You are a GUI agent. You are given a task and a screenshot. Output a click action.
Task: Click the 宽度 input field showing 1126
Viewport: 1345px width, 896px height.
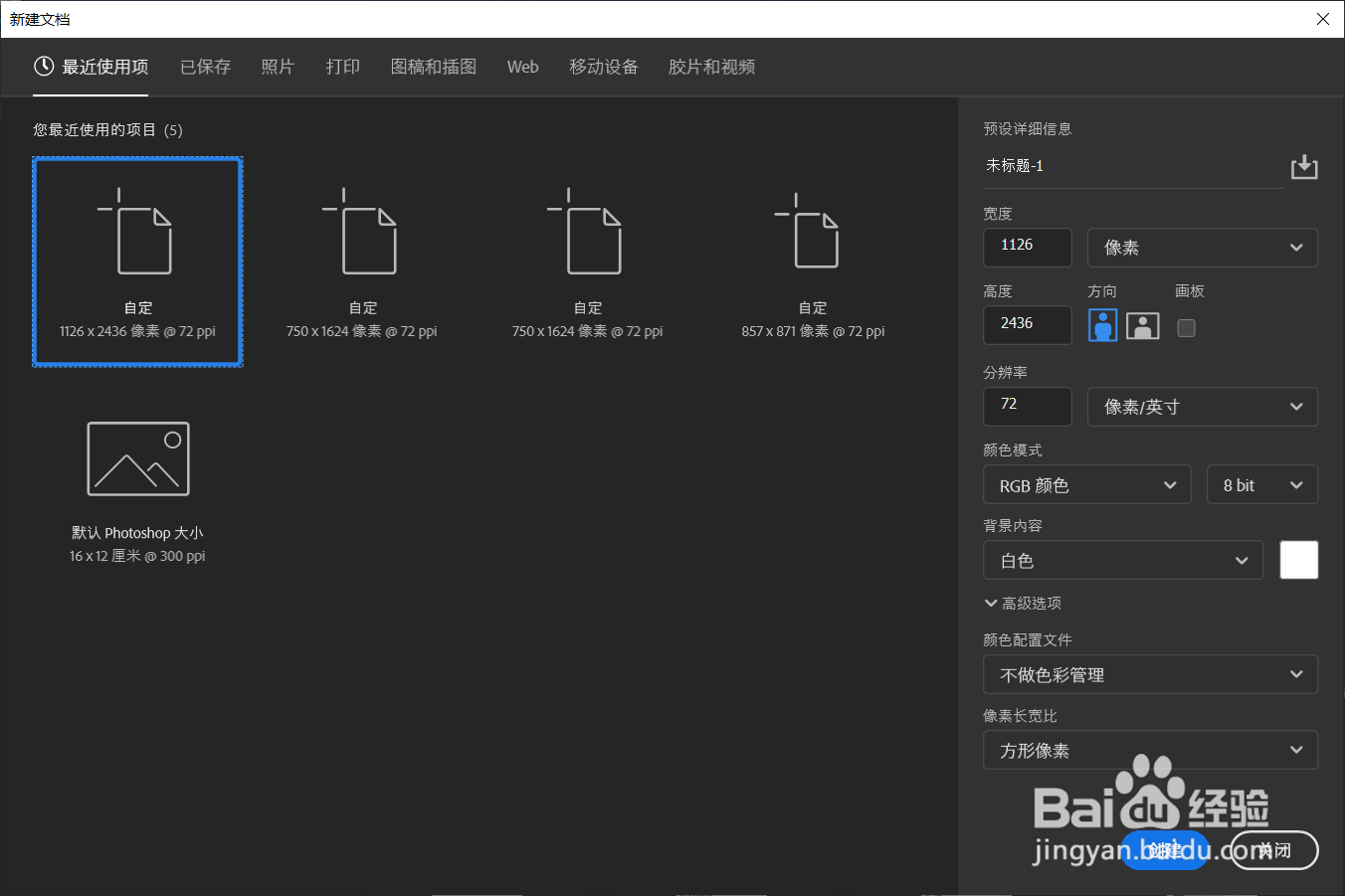(1027, 247)
